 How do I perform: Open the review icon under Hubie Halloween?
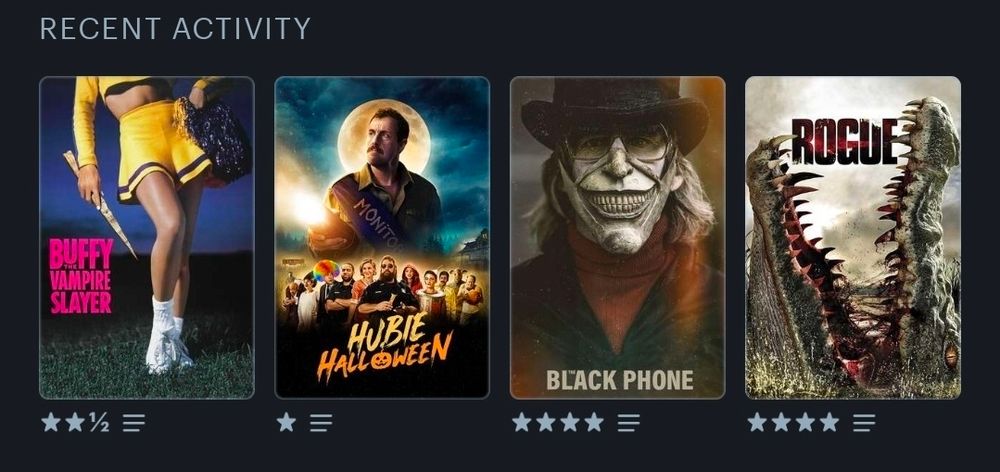click(321, 422)
